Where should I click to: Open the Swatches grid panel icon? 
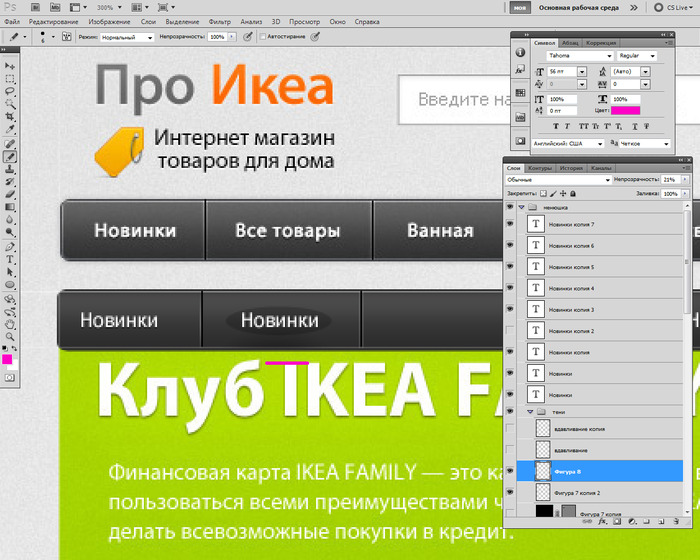(520, 93)
